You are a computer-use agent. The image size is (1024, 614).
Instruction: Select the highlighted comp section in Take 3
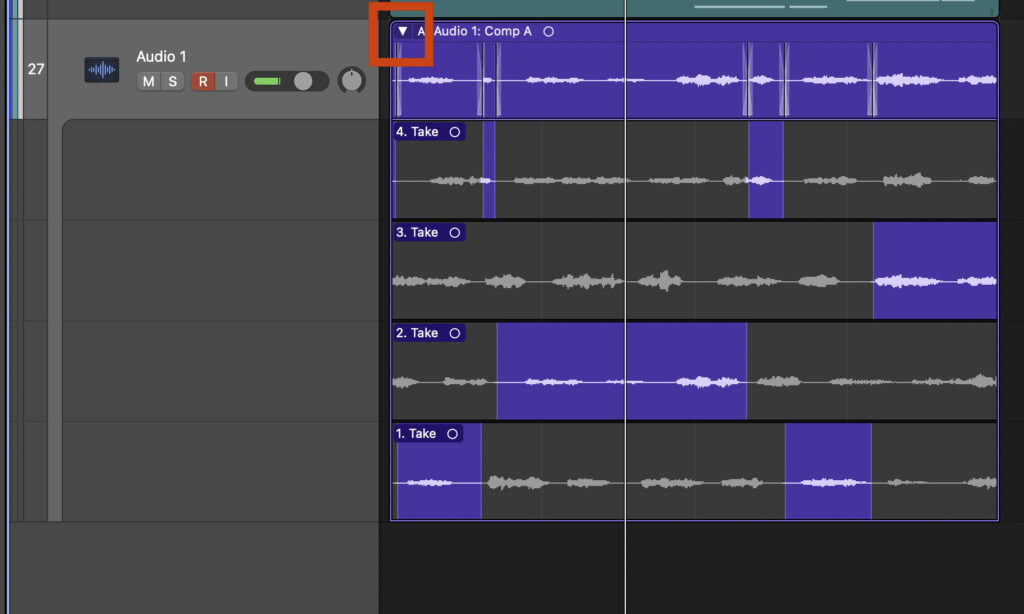(x=935, y=270)
